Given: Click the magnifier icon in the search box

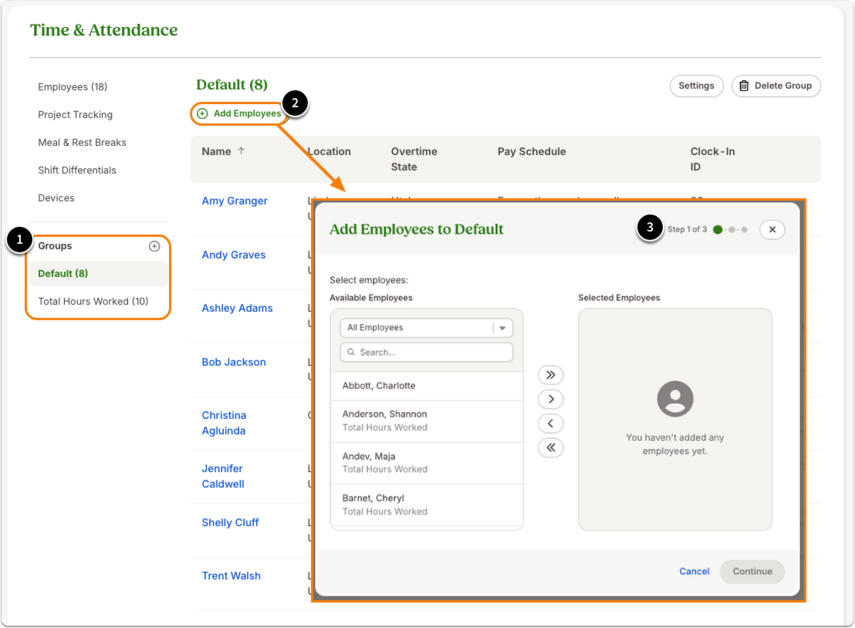Looking at the screenshot, I should coord(351,352).
